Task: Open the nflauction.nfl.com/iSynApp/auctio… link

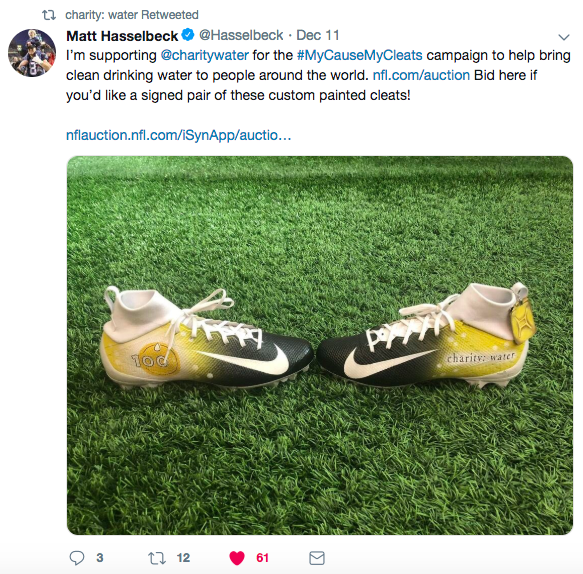Action: (178, 135)
